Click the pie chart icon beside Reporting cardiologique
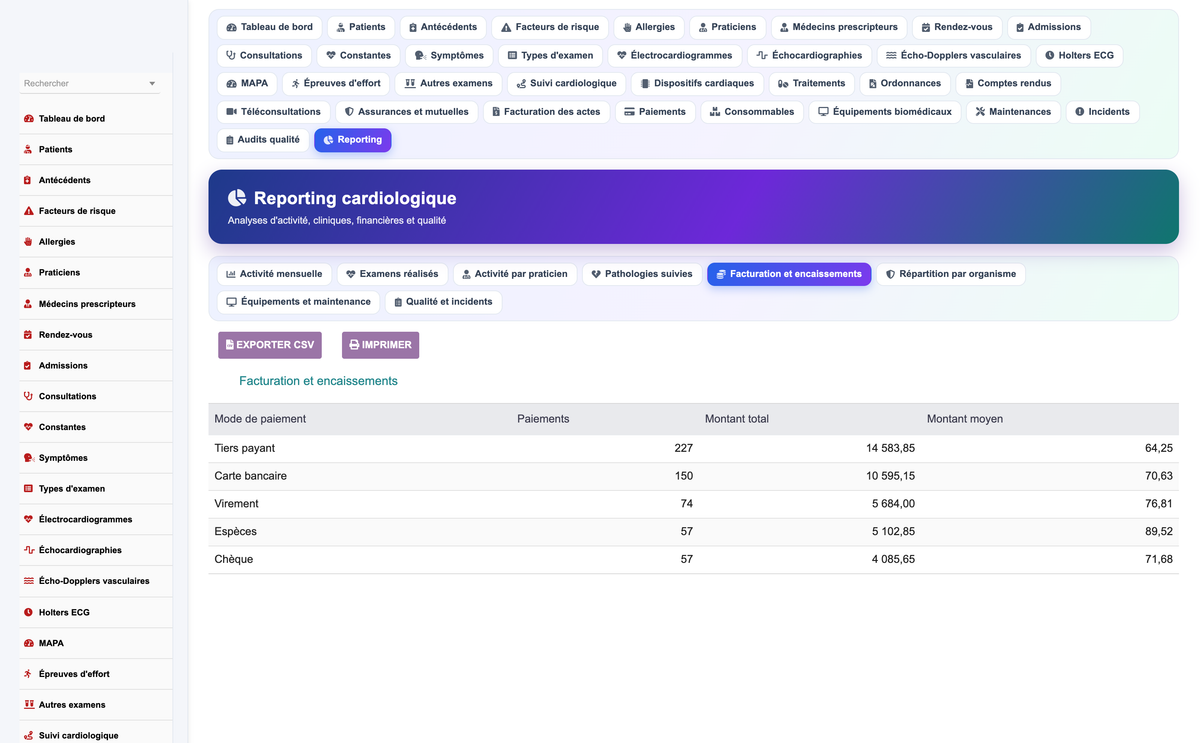The height and width of the screenshot is (743, 1200). tap(237, 198)
